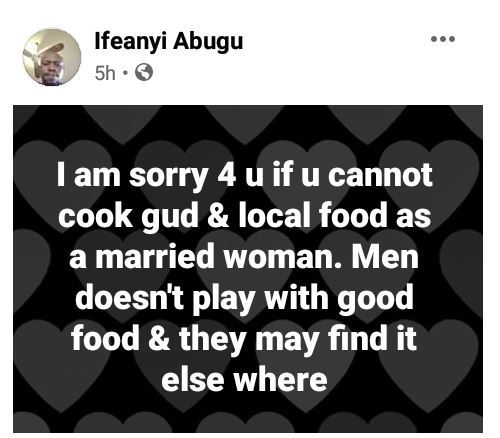Viewport: 500px width, 438px height.
Task: Click the final words 'else where'
Action: pos(244,380)
